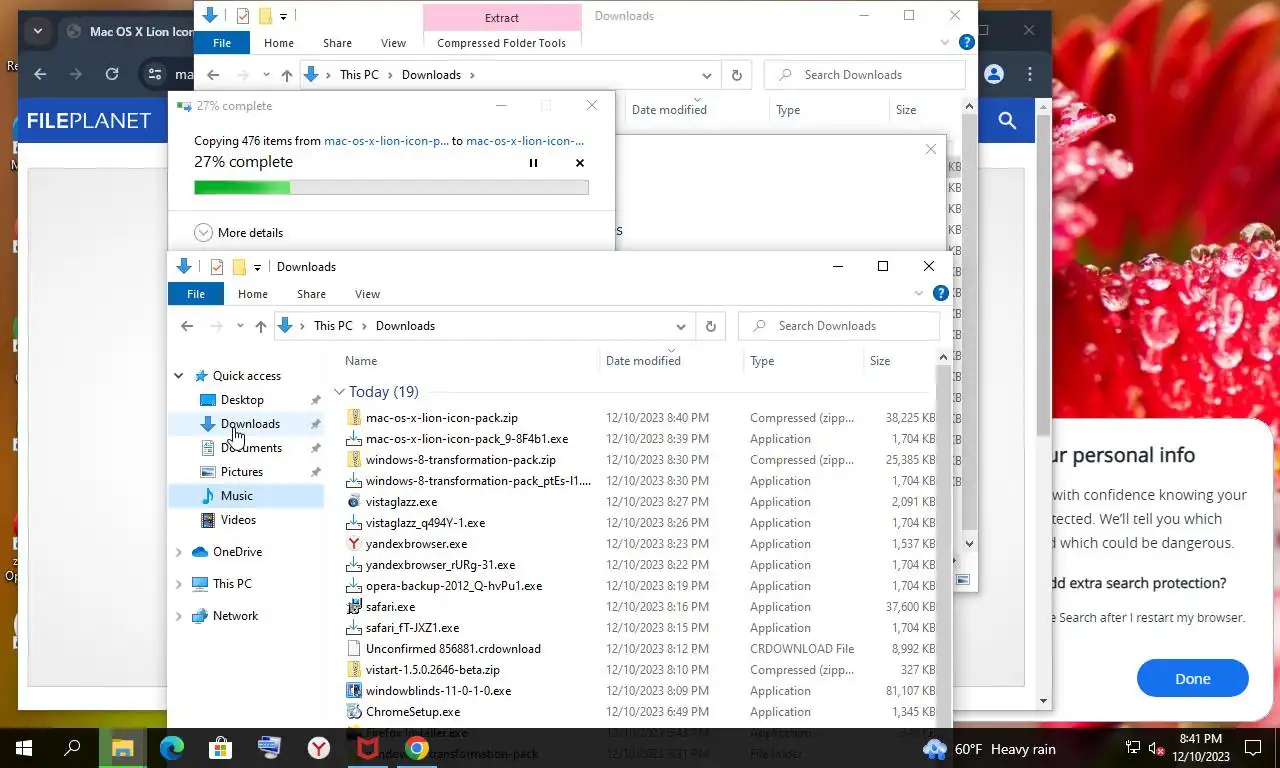Viewport: 1280px width, 768px height.
Task: Expand the This PC tree node
Action: tap(179, 584)
